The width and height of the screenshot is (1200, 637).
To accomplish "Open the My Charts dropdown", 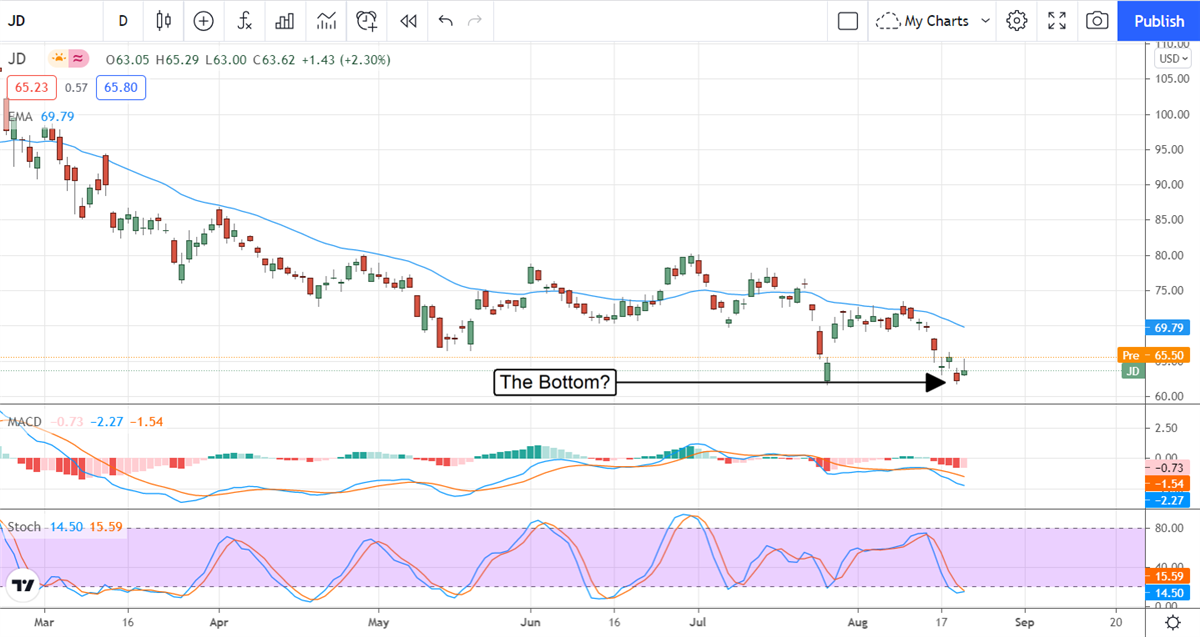I will point(934,20).
